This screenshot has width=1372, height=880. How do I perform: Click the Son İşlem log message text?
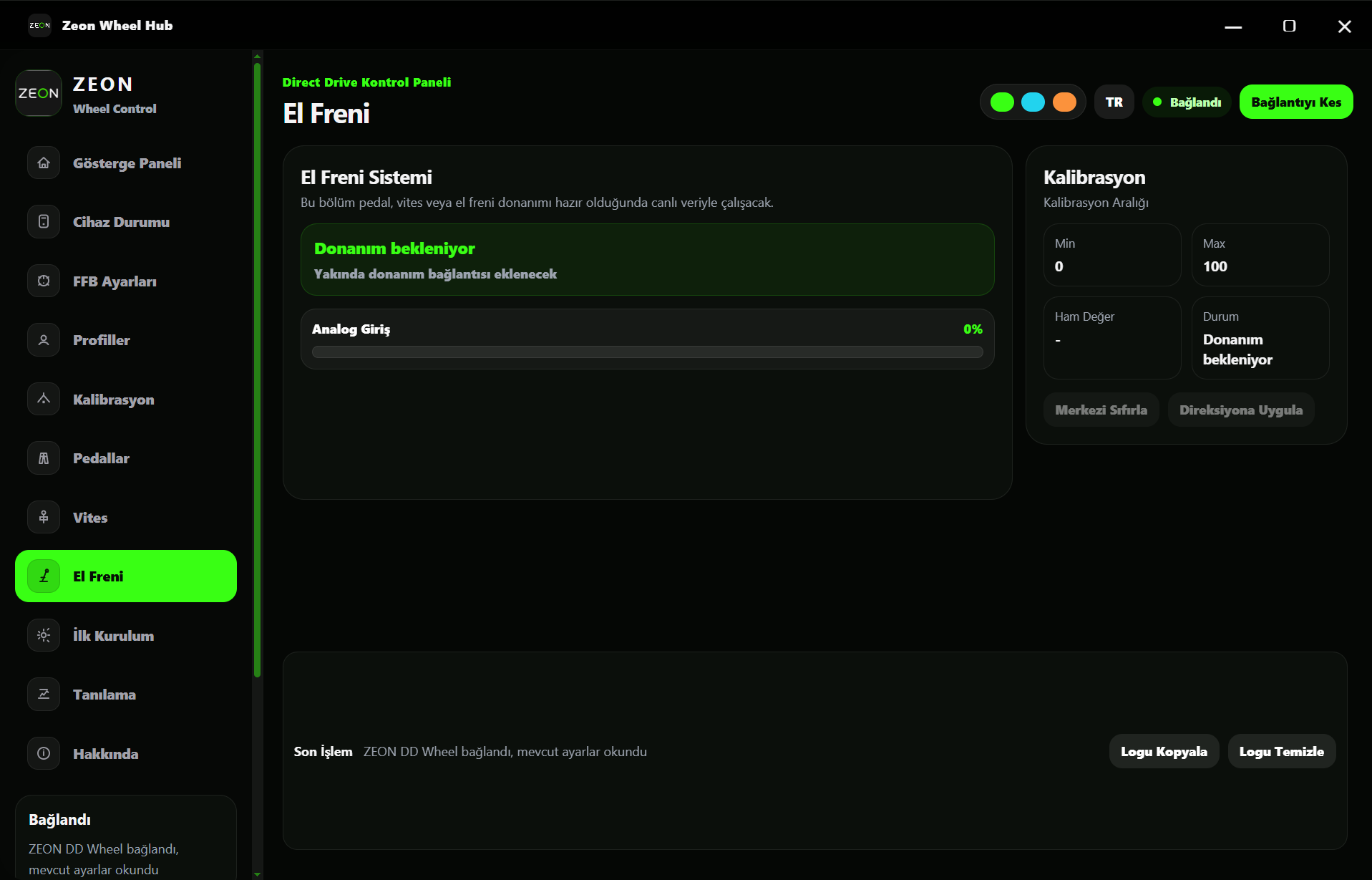[505, 752]
